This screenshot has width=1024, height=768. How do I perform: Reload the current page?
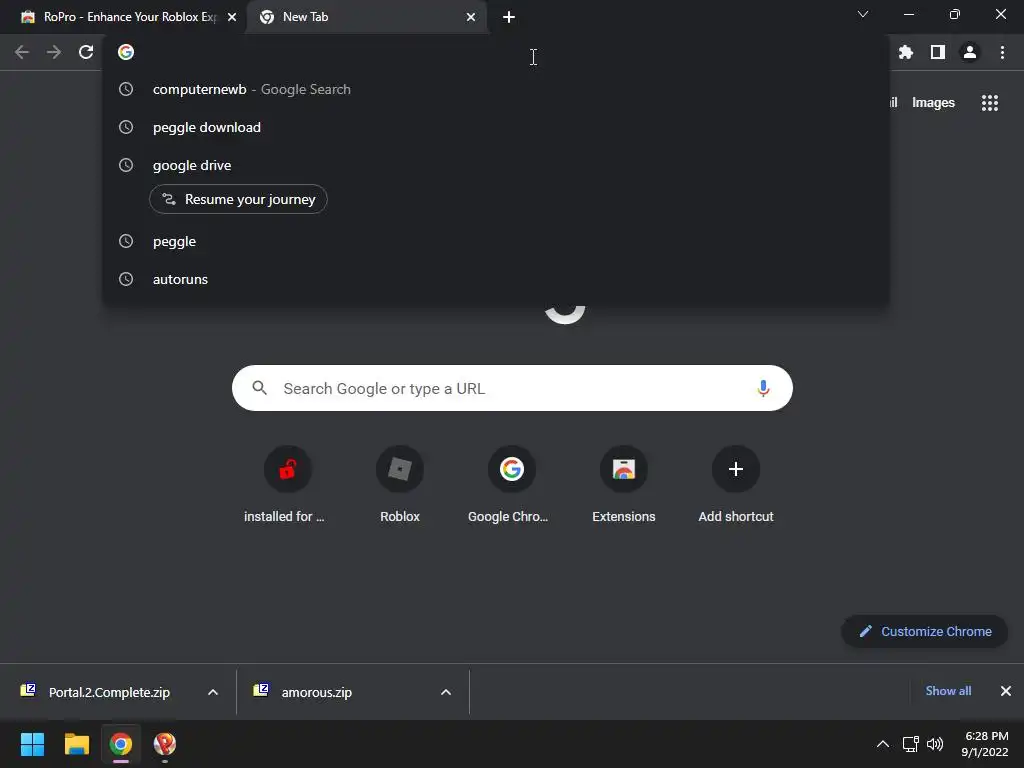(86, 52)
